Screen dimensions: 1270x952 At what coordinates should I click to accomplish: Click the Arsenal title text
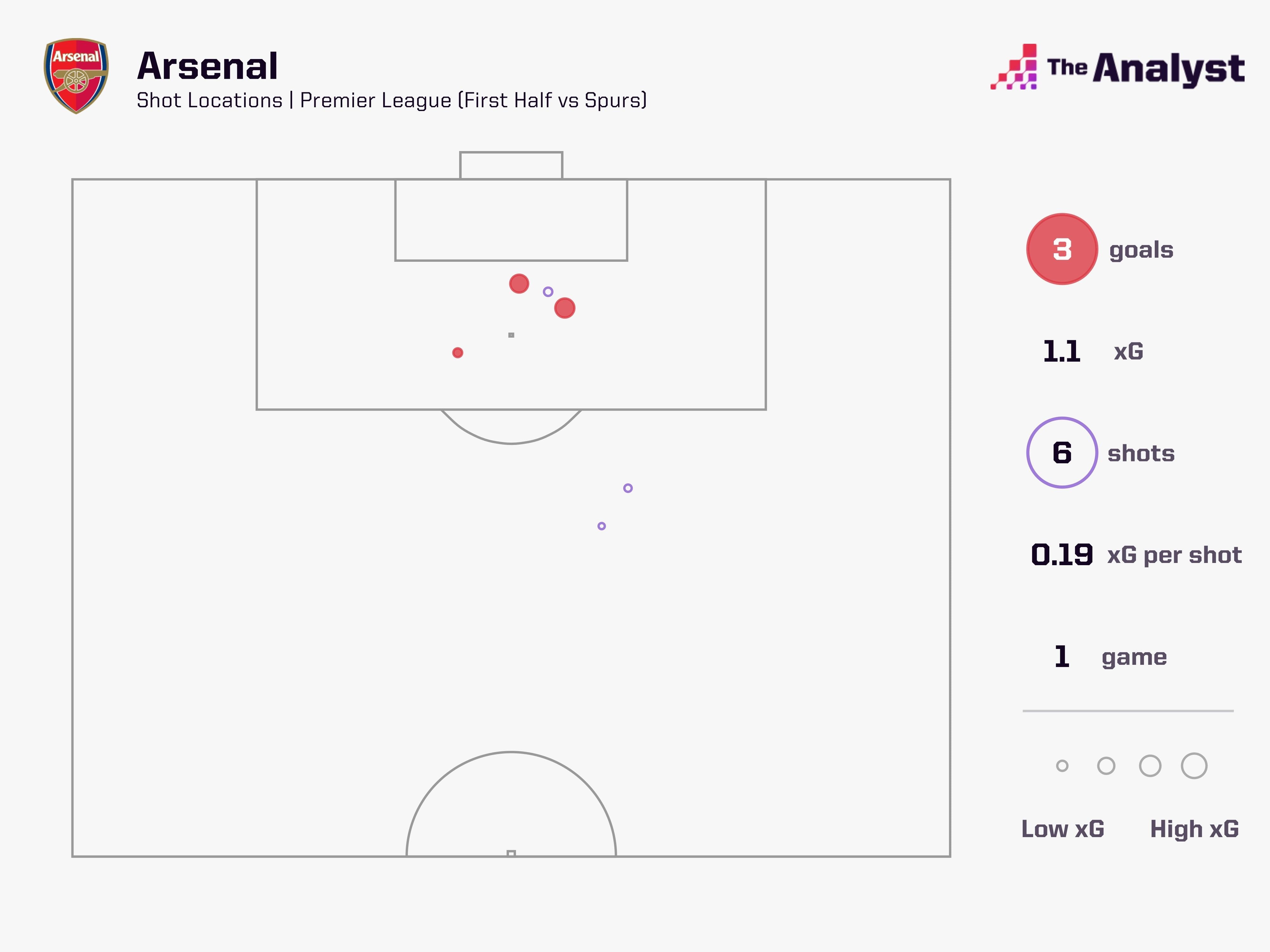coord(207,66)
